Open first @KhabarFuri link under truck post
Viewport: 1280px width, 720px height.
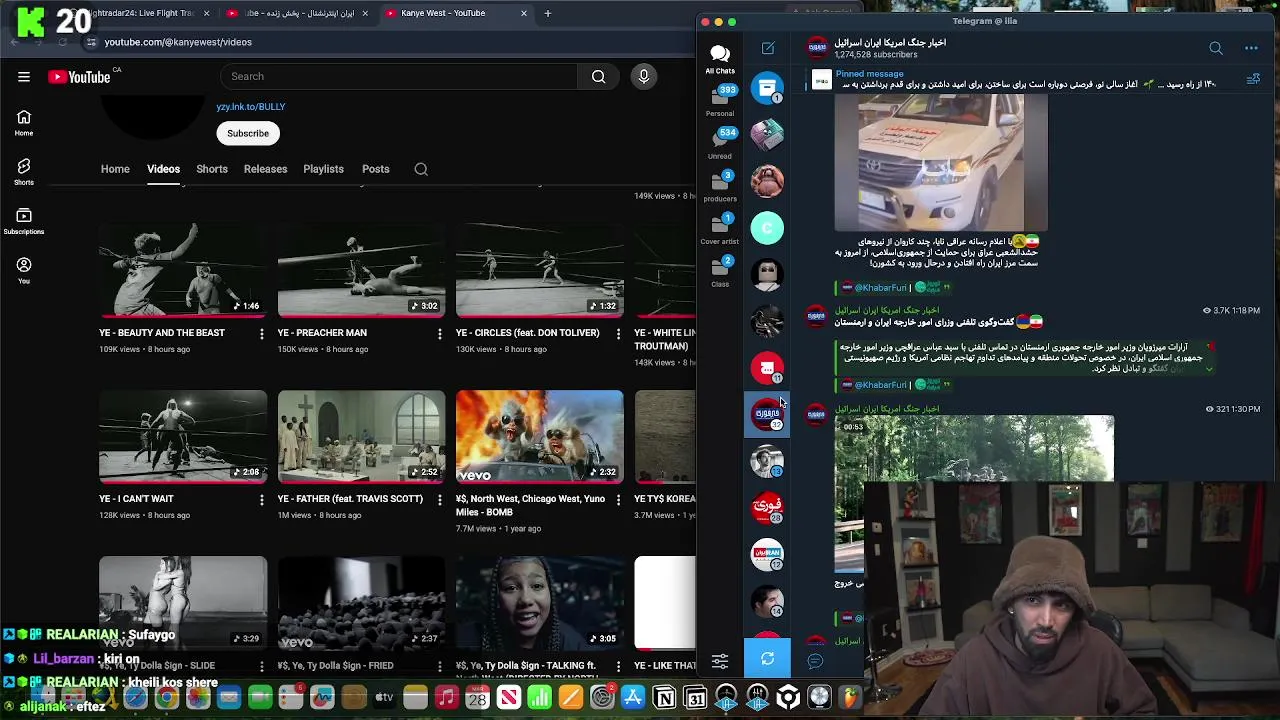click(x=880, y=288)
